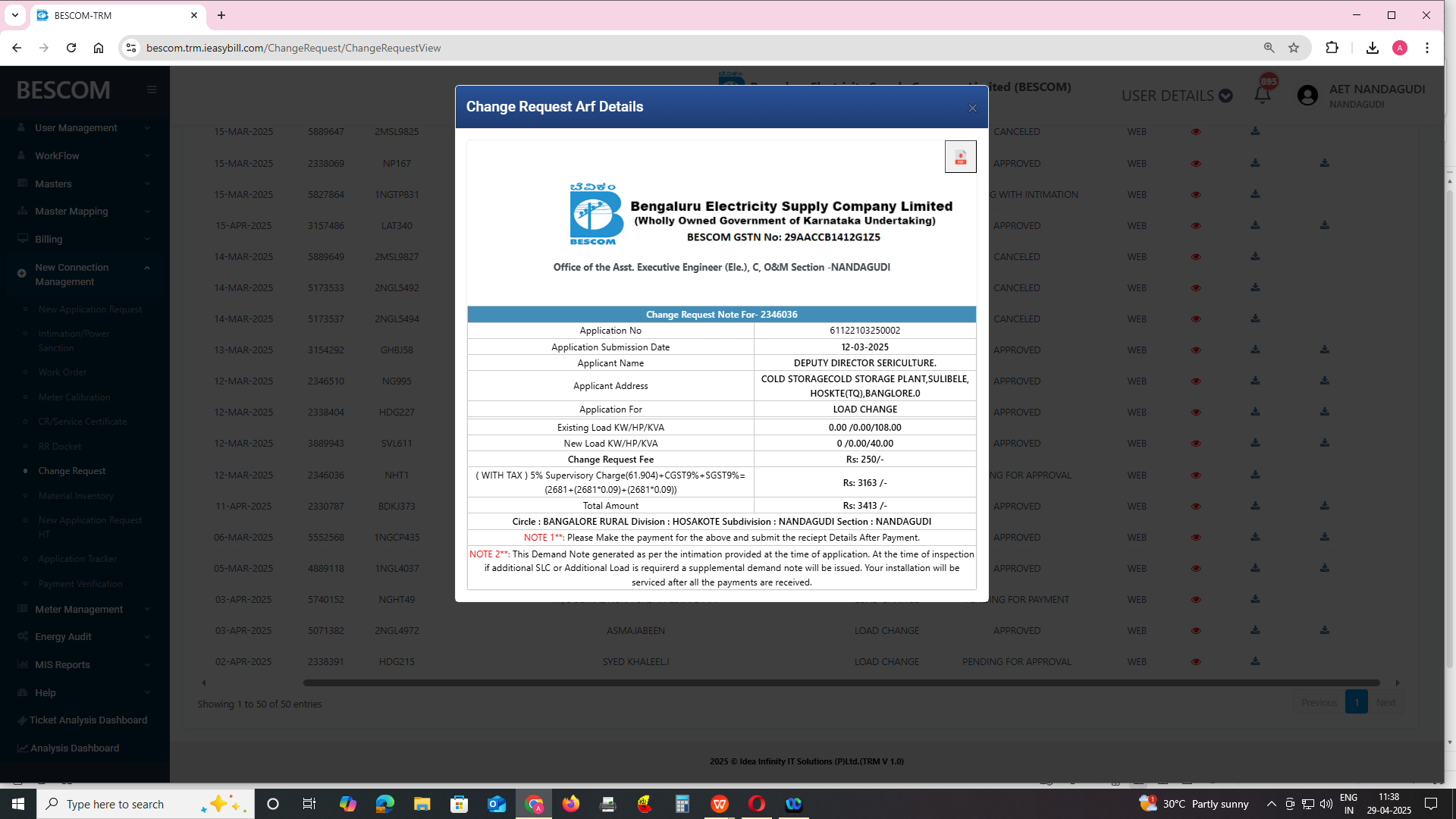Select page 1 in pagination
Viewport: 1456px width, 819px height.
click(1357, 702)
